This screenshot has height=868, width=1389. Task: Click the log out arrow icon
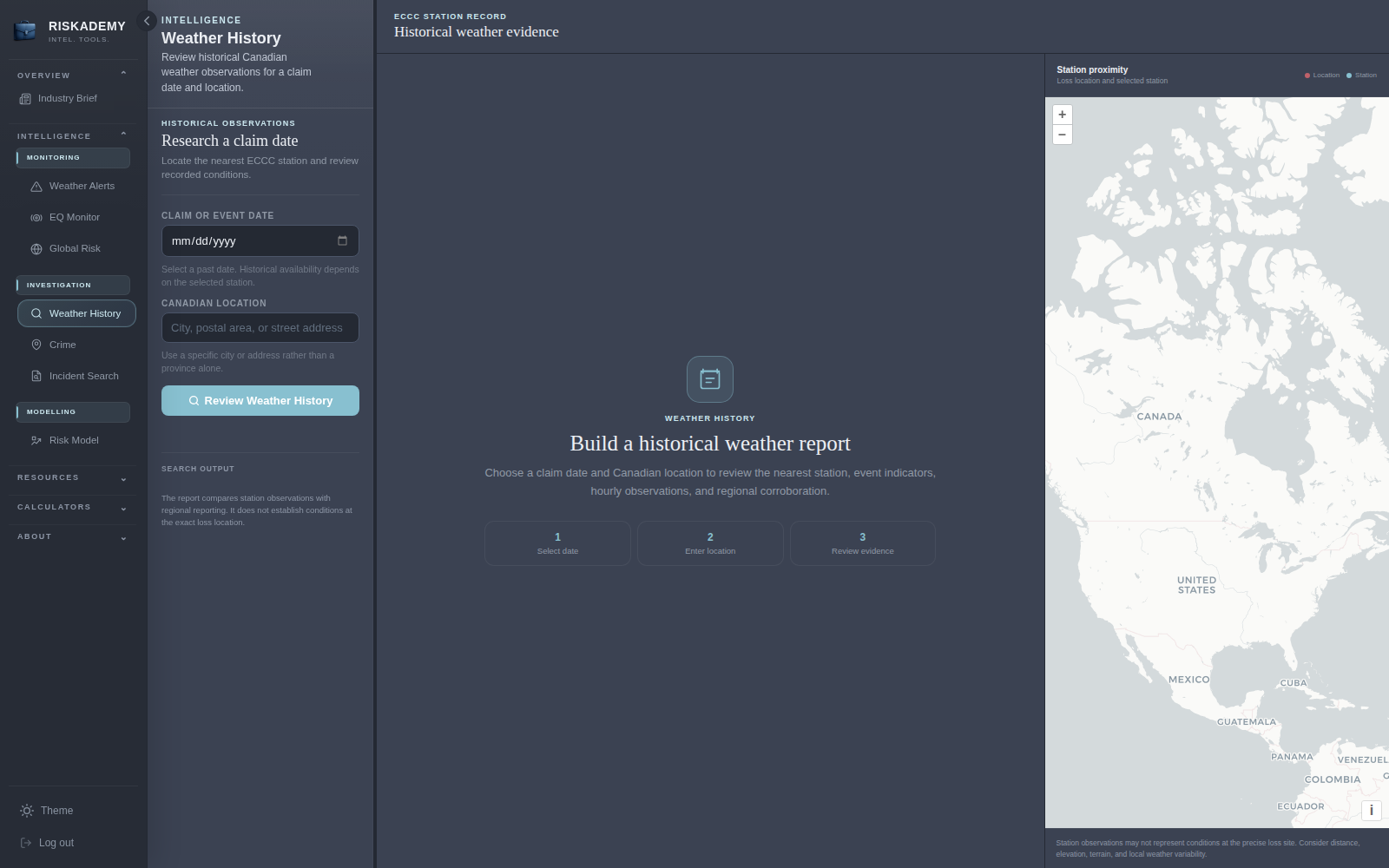[26, 843]
